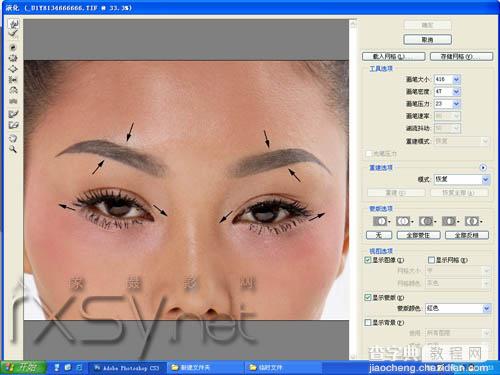Open the 画笔大小 dropdown arrow

pyautogui.click(x=456, y=79)
